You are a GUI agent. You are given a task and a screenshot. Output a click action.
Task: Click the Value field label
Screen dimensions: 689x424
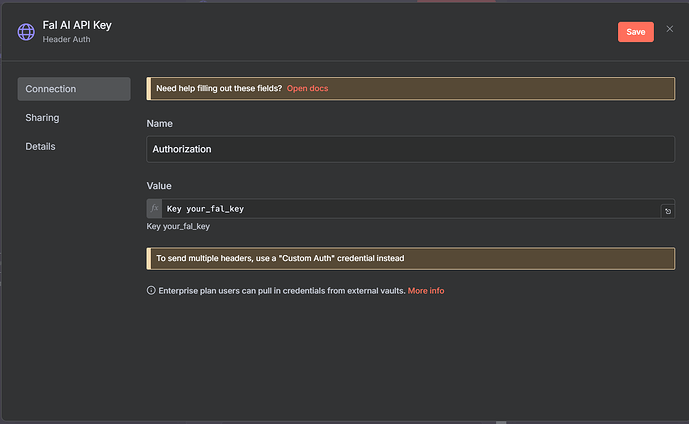[x=159, y=186]
